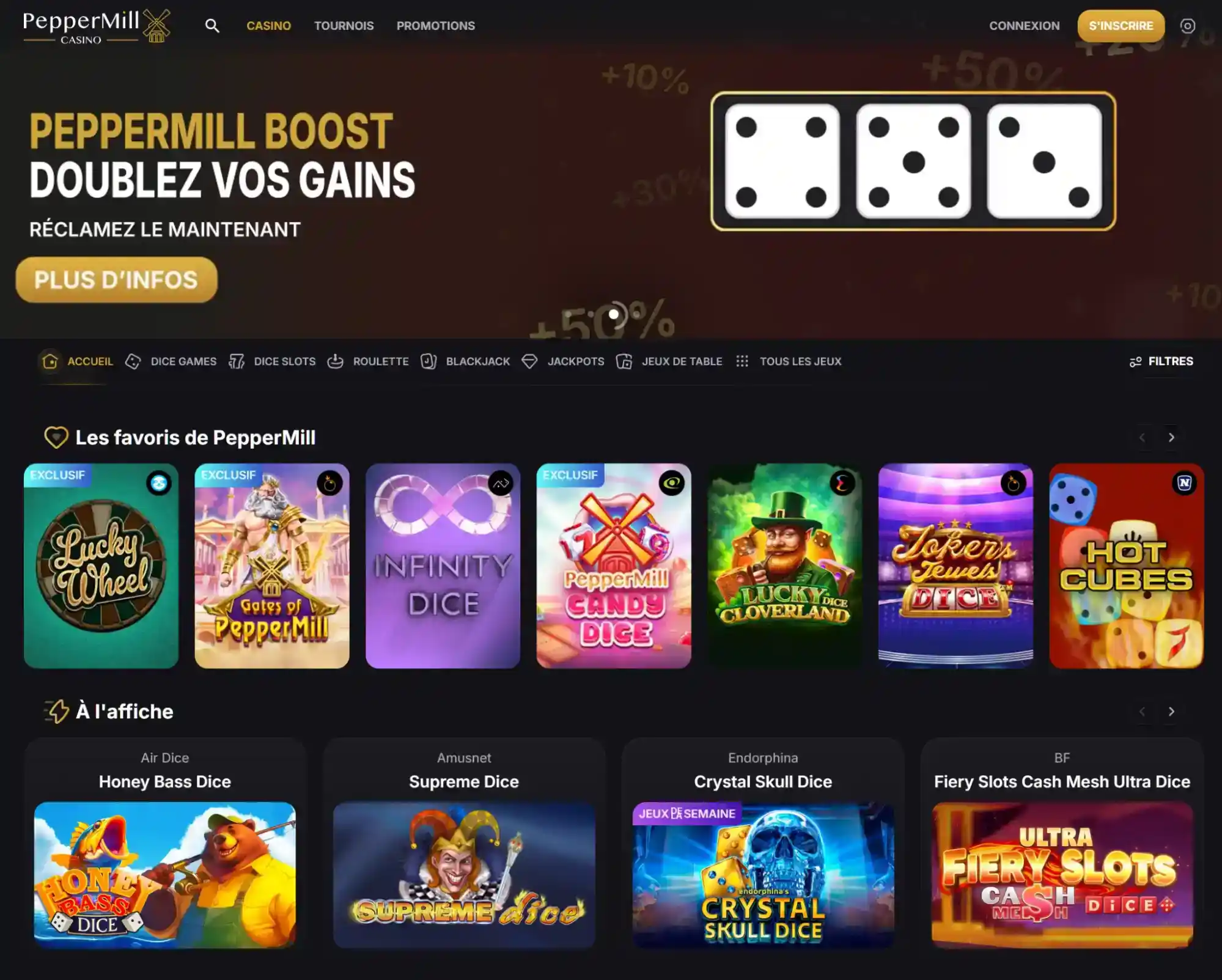
Task: Select the Jackpots diamond icon
Action: click(x=529, y=361)
